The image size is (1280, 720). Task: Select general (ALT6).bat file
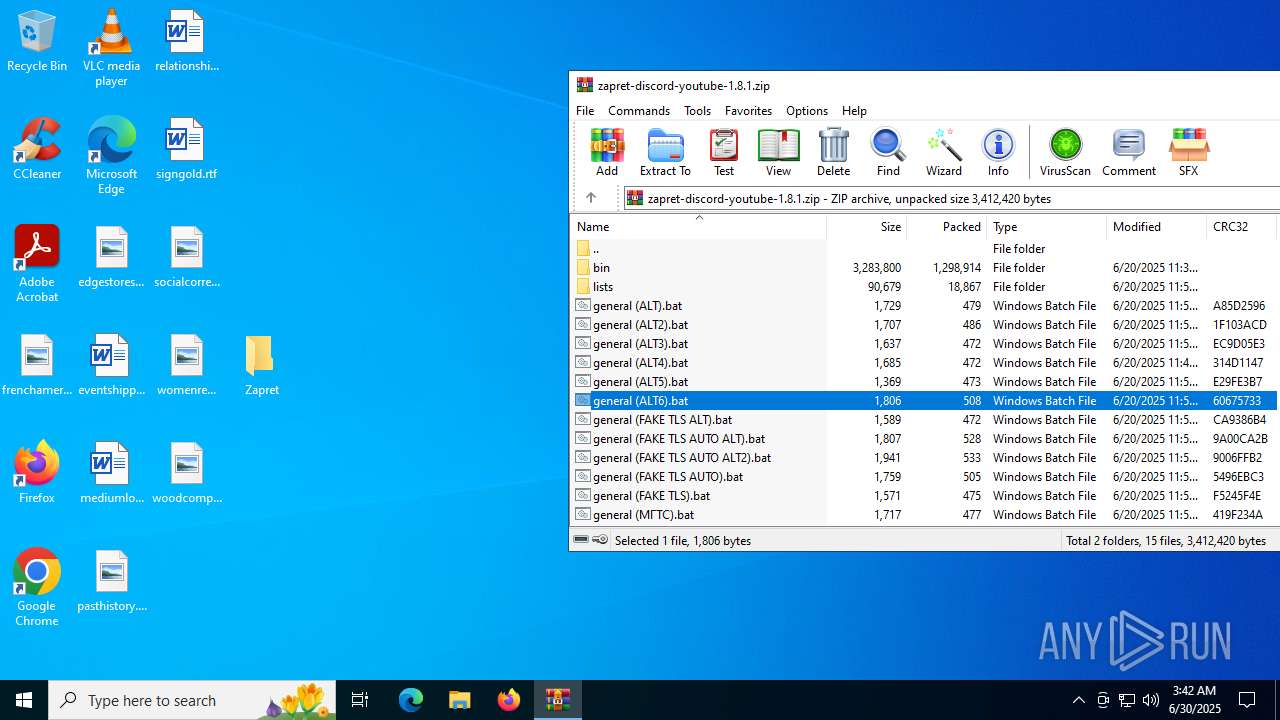tap(925, 400)
